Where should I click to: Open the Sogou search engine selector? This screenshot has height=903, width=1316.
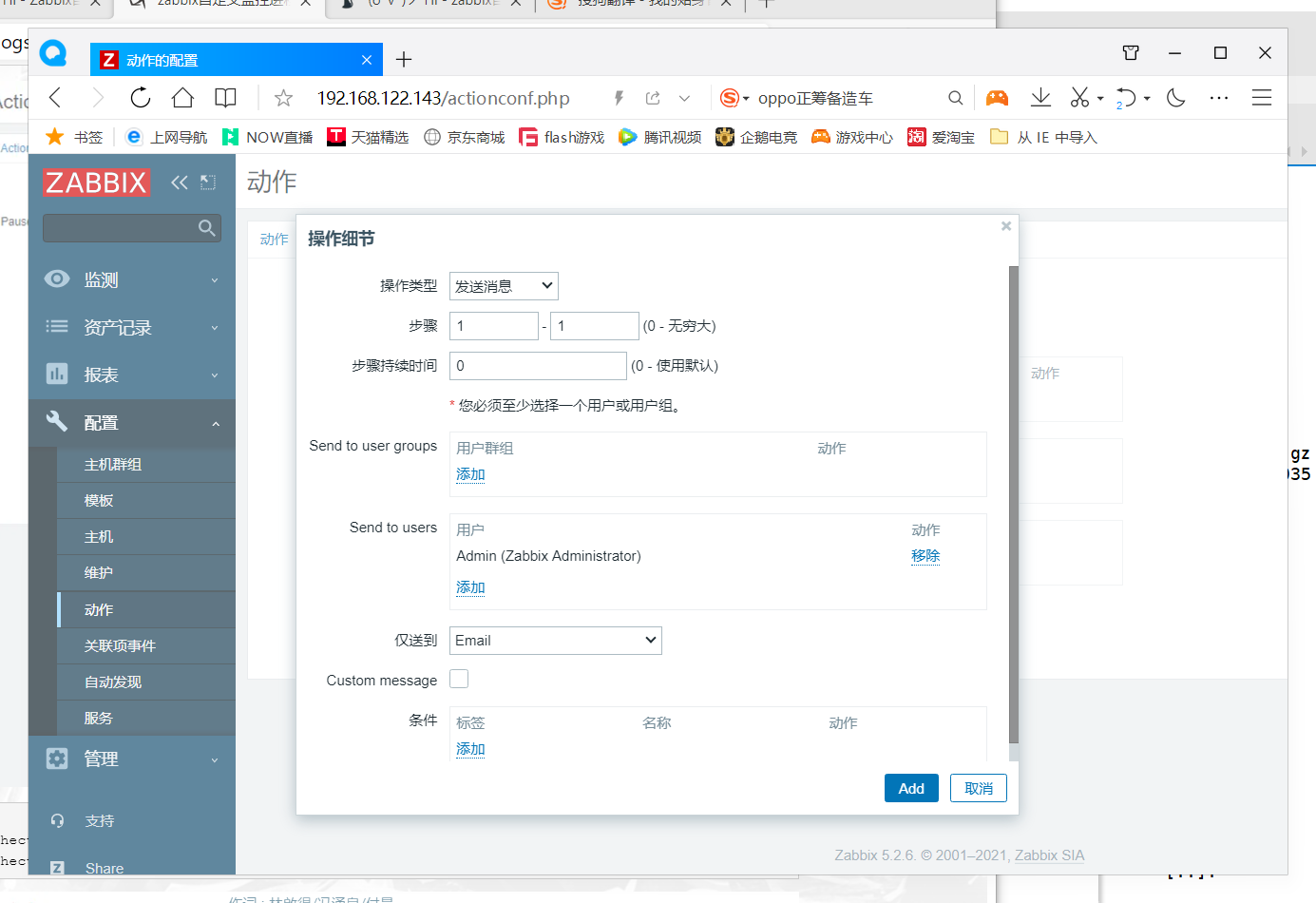[734, 98]
